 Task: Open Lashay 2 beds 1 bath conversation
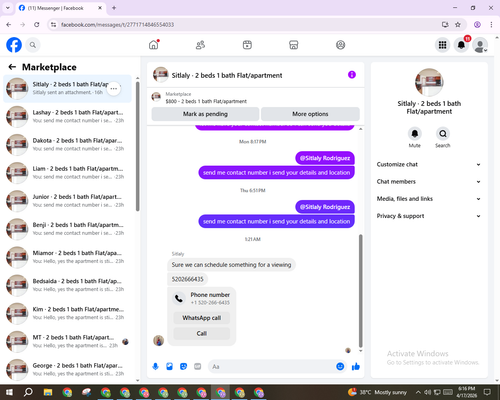point(67,117)
